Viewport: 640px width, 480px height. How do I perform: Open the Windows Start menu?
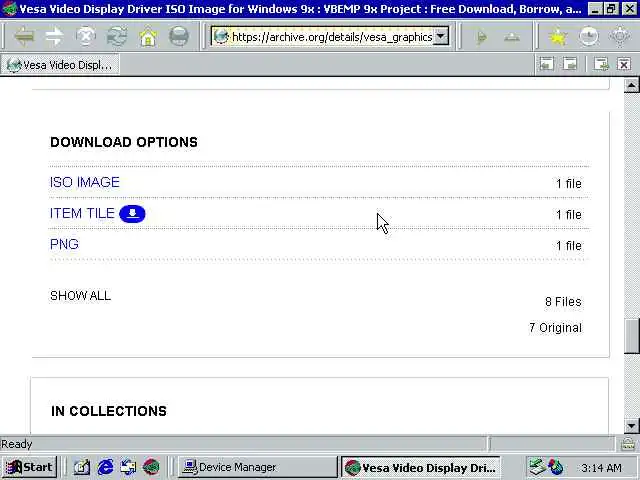pyautogui.click(x=29, y=467)
